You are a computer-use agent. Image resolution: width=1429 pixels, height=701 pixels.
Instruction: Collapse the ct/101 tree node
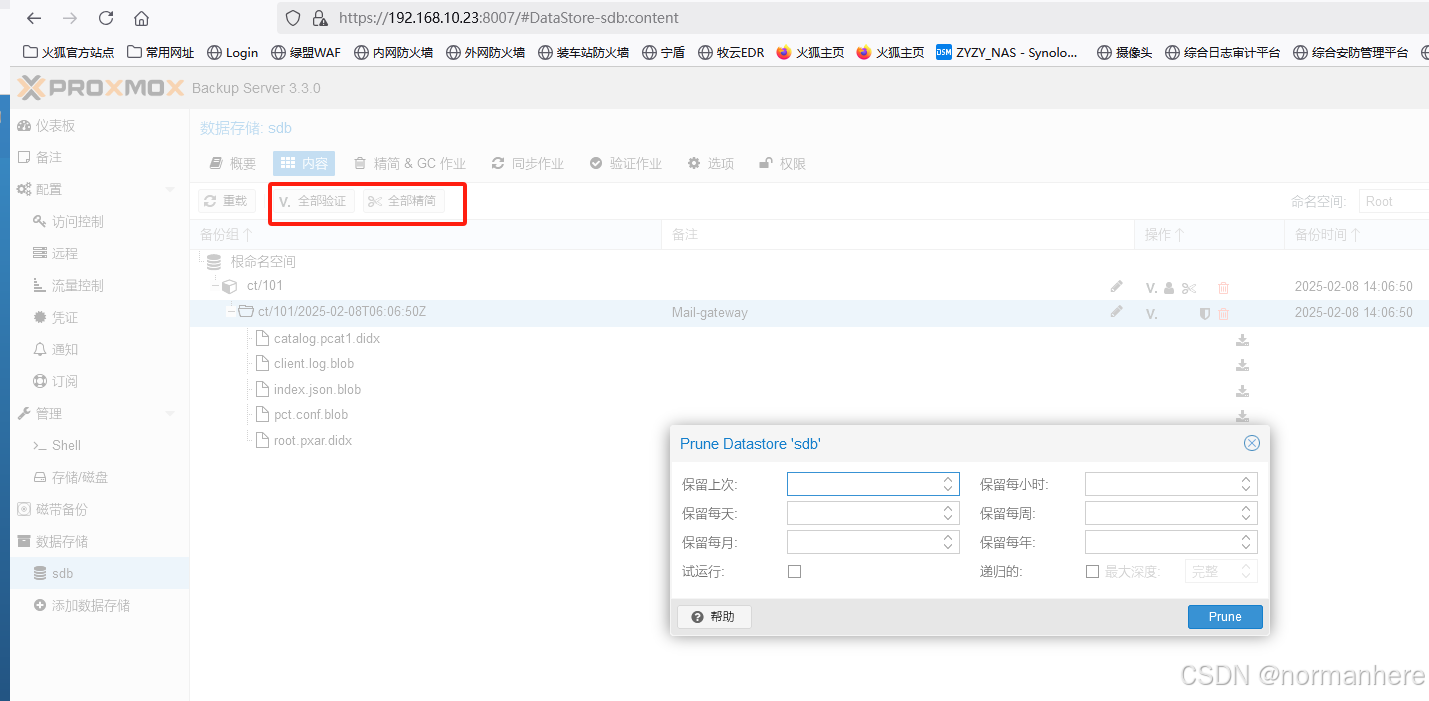tap(214, 286)
